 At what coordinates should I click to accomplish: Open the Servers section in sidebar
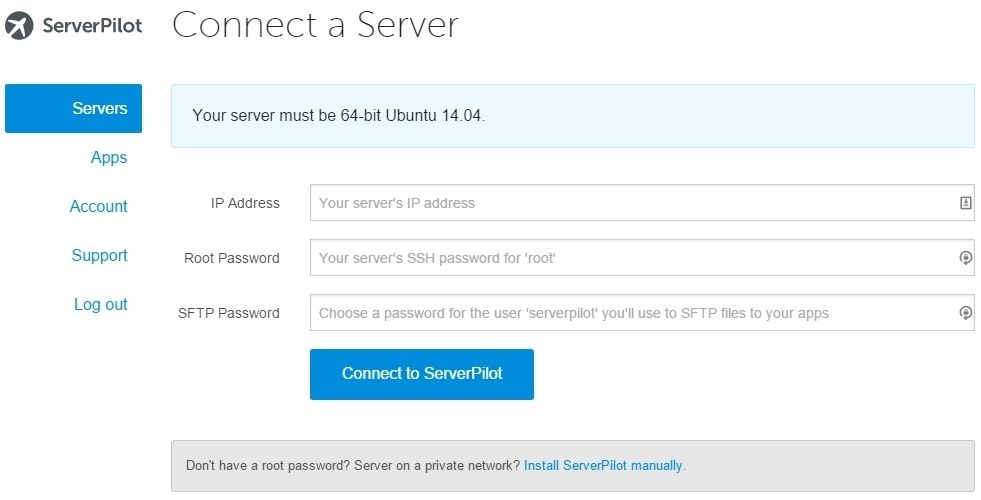click(x=73, y=108)
